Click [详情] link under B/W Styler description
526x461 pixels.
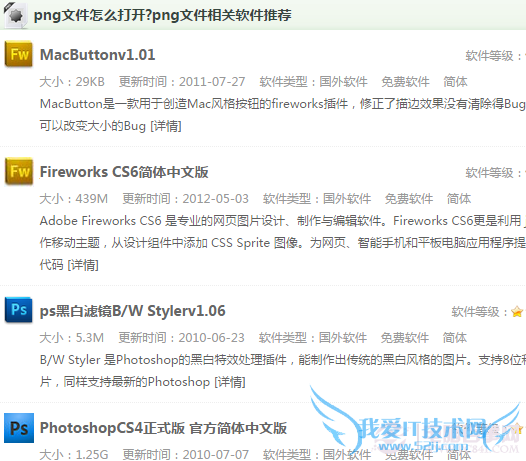click(x=230, y=382)
